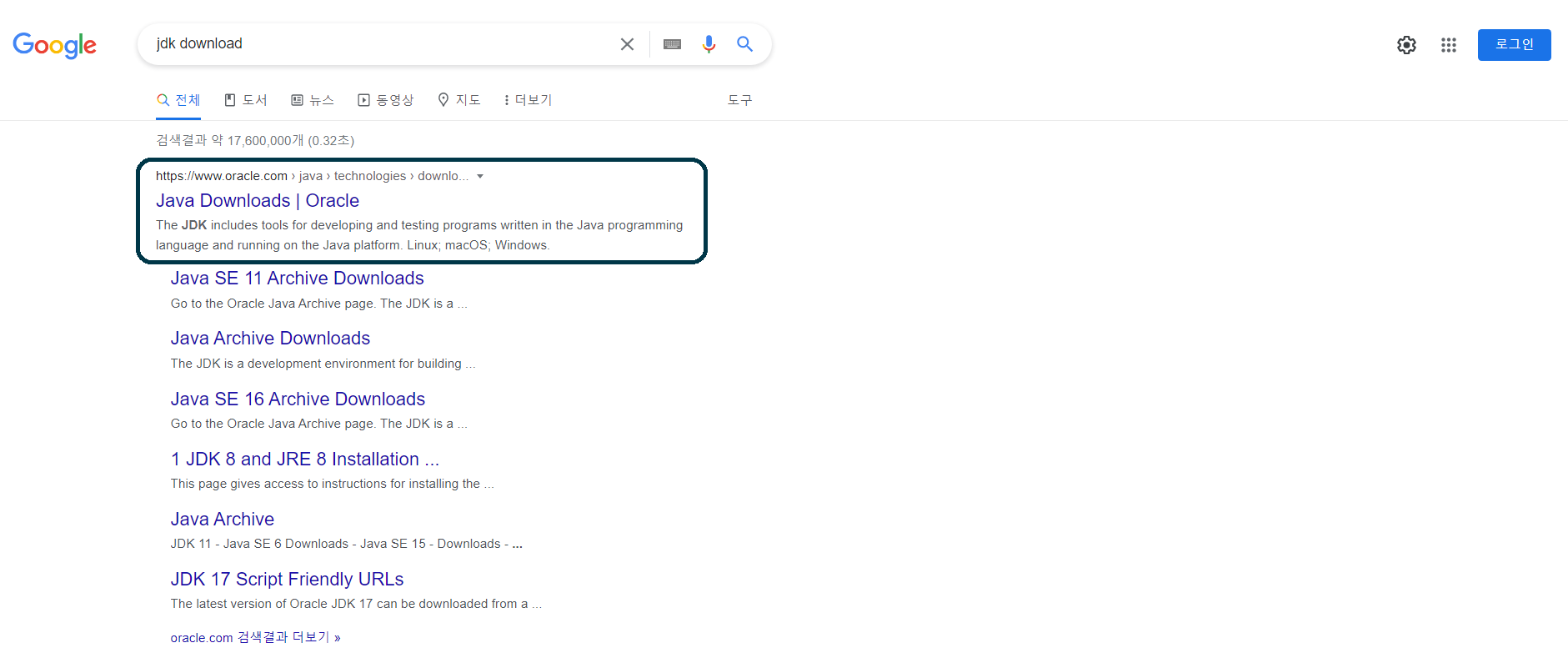Open the on-screen keyboard input tool
Image resolution: width=1568 pixels, height=658 pixels.
(672, 44)
